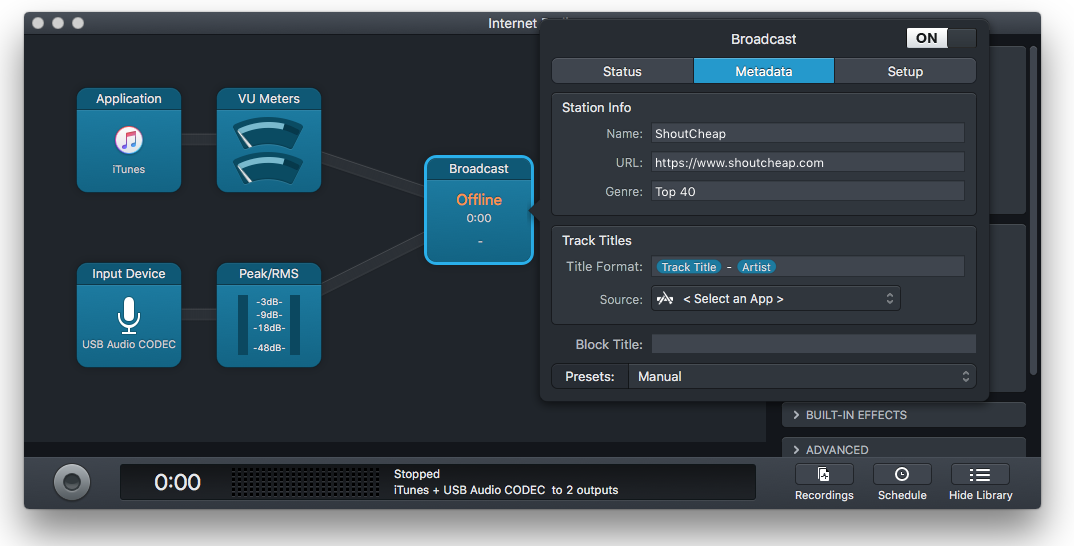Viewport: 1074px width, 546px height.
Task: Click the library panel scrollbar
Action: pos(1034,209)
